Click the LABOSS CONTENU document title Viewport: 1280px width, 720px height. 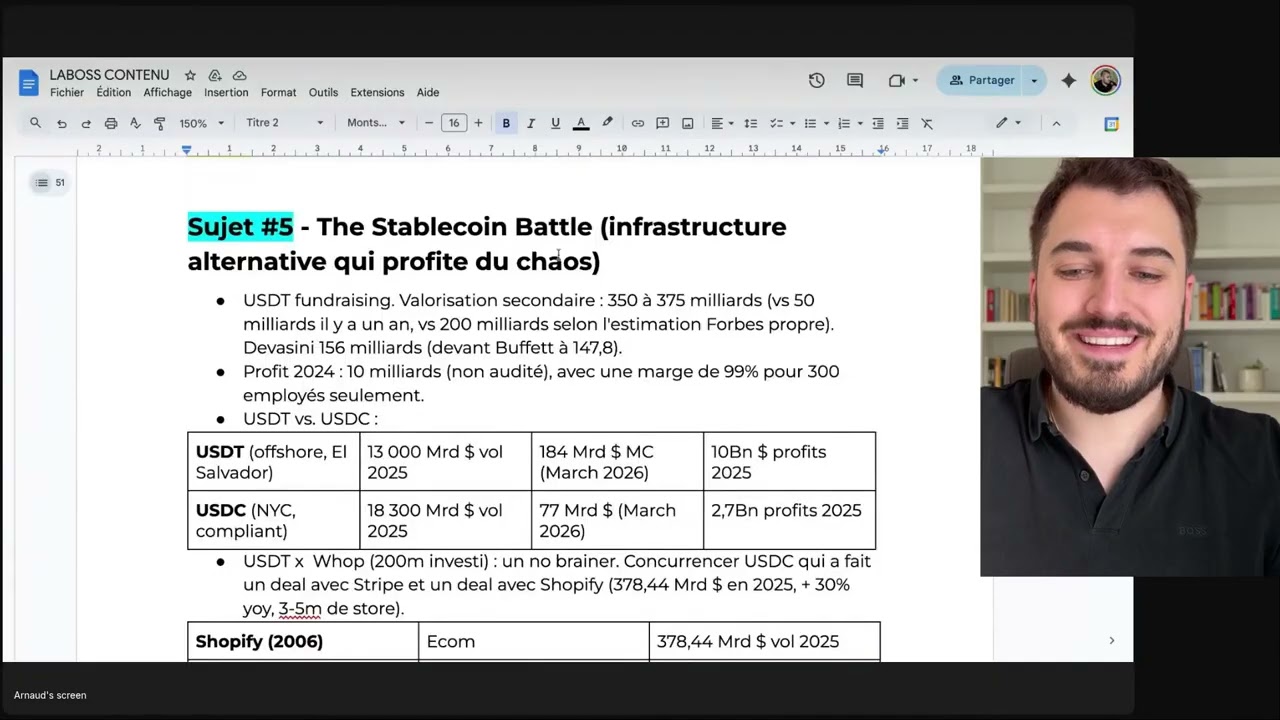110,75
